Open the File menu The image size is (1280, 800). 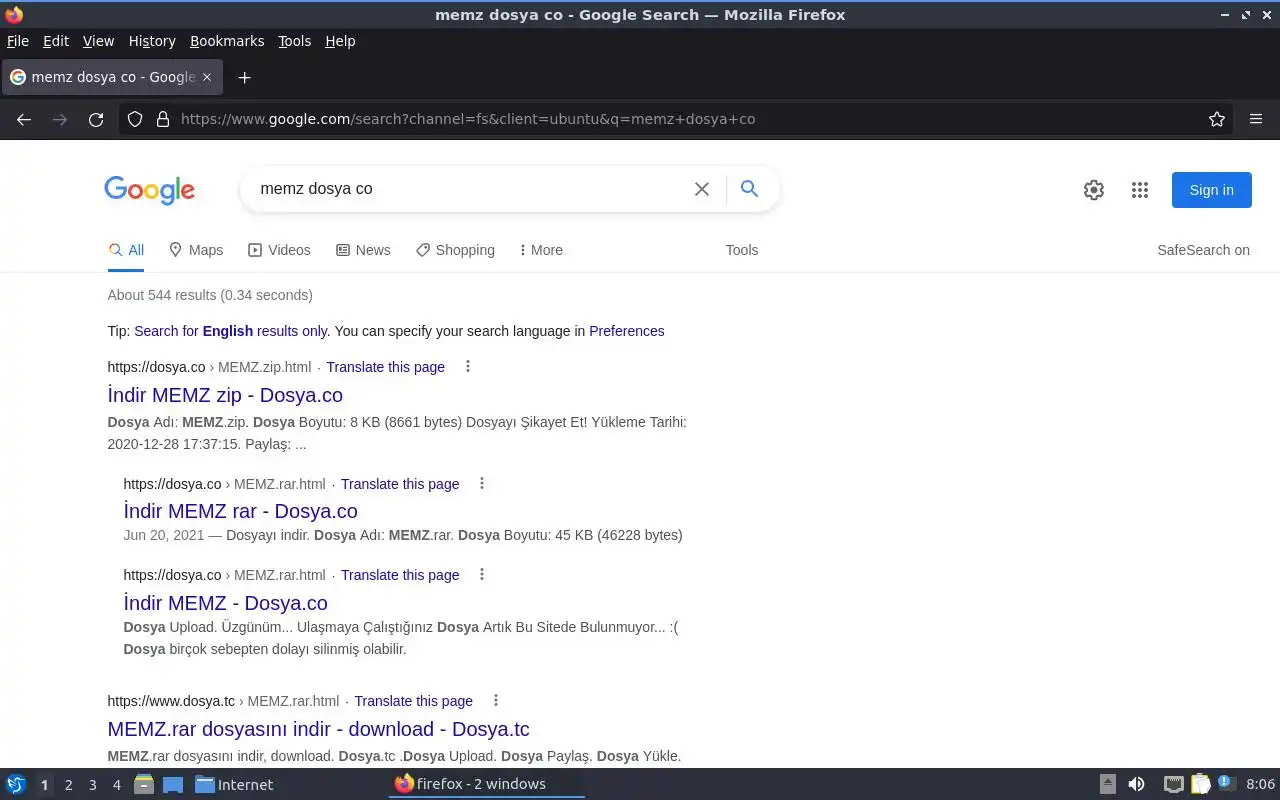(18, 41)
